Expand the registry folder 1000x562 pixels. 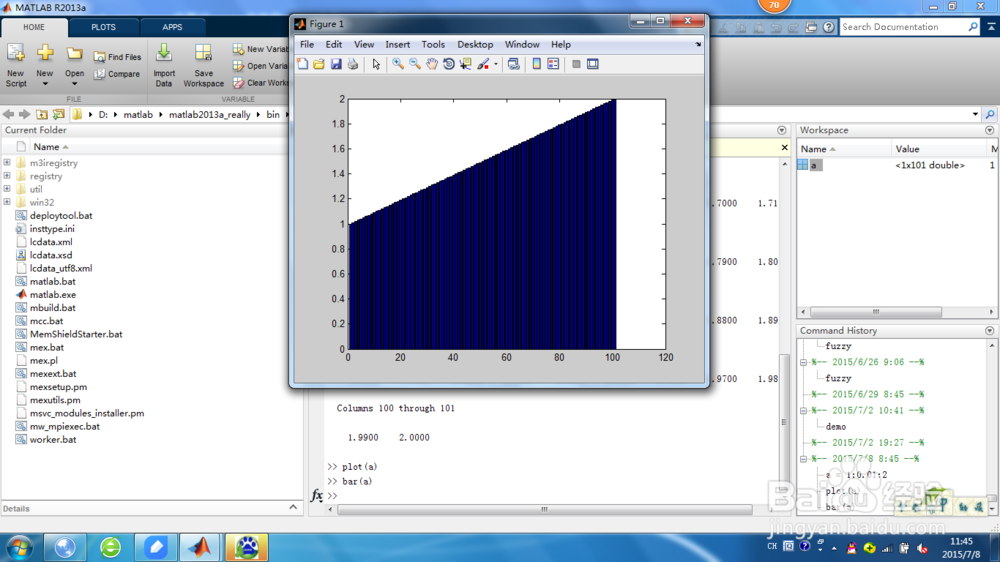[7, 175]
